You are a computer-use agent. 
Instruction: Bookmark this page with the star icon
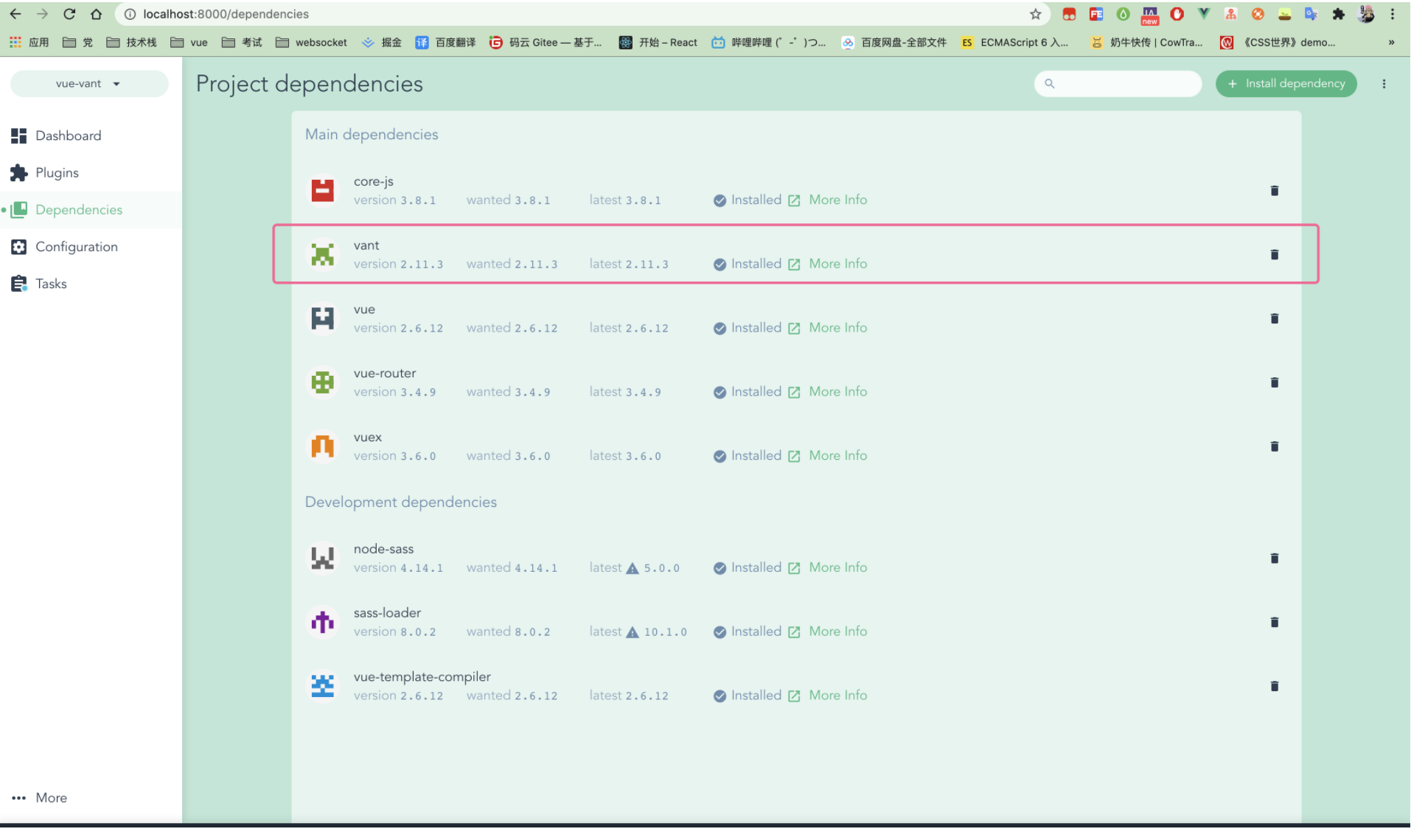[x=1035, y=14]
